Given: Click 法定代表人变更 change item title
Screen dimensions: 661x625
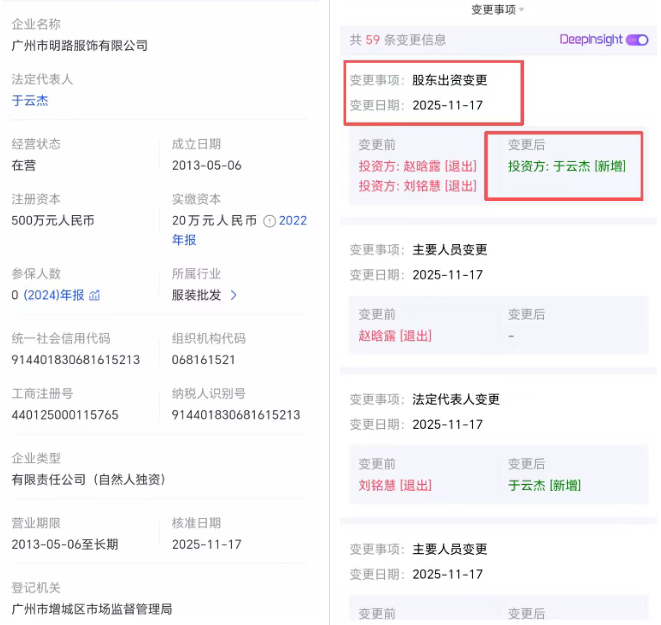Looking at the screenshot, I should (456, 399).
